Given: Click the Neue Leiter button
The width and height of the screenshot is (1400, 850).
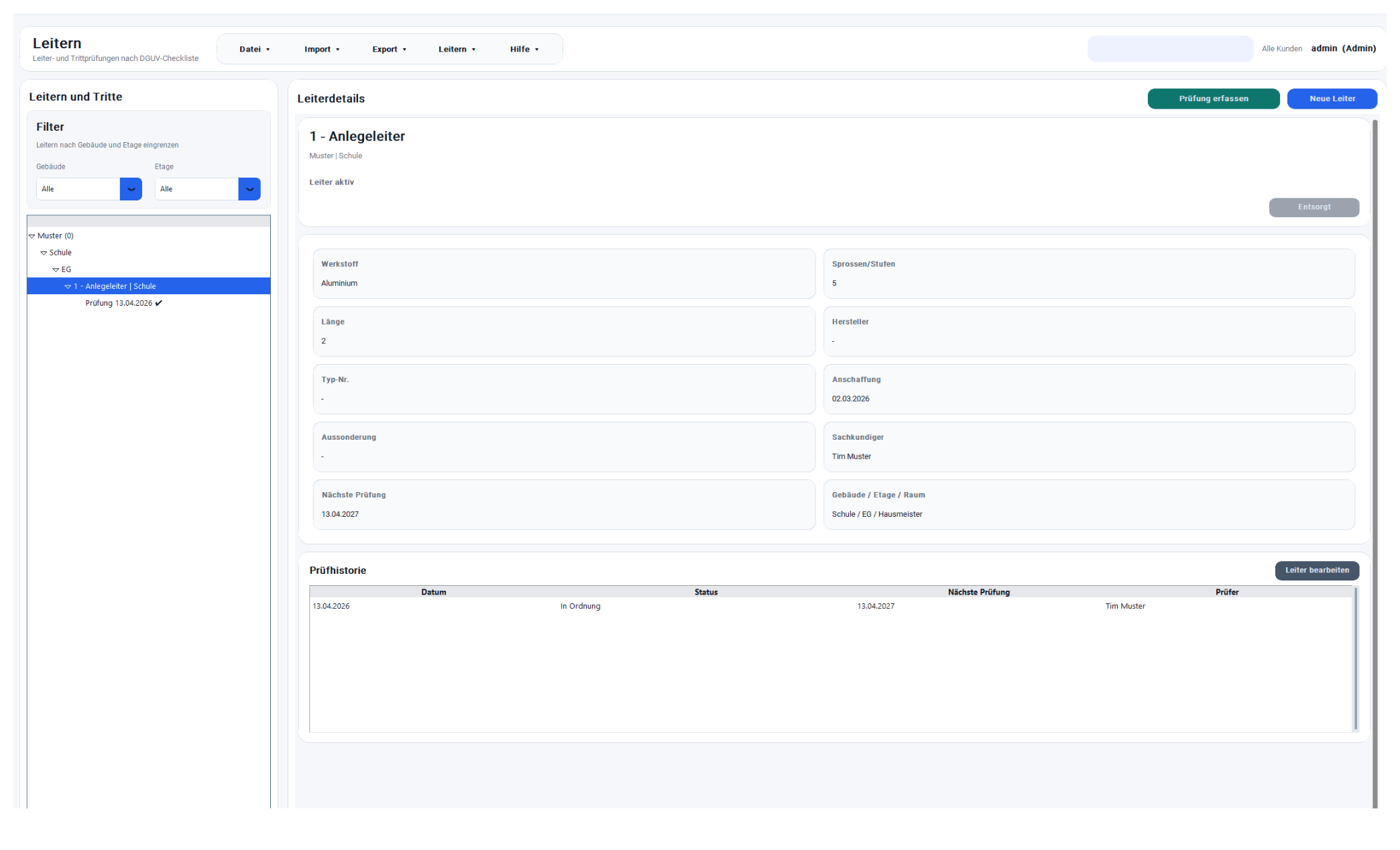Looking at the screenshot, I should pyautogui.click(x=1332, y=99).
